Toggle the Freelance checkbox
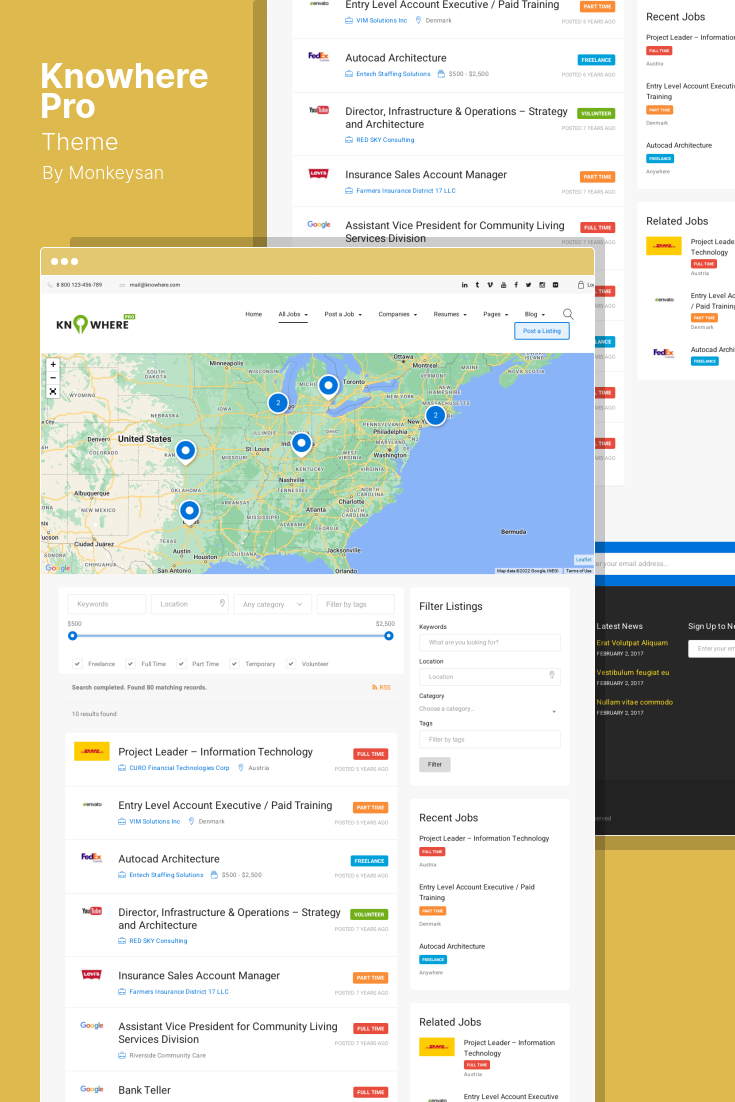The height and width of the screenshot is (1102, 735). [77, 663]
